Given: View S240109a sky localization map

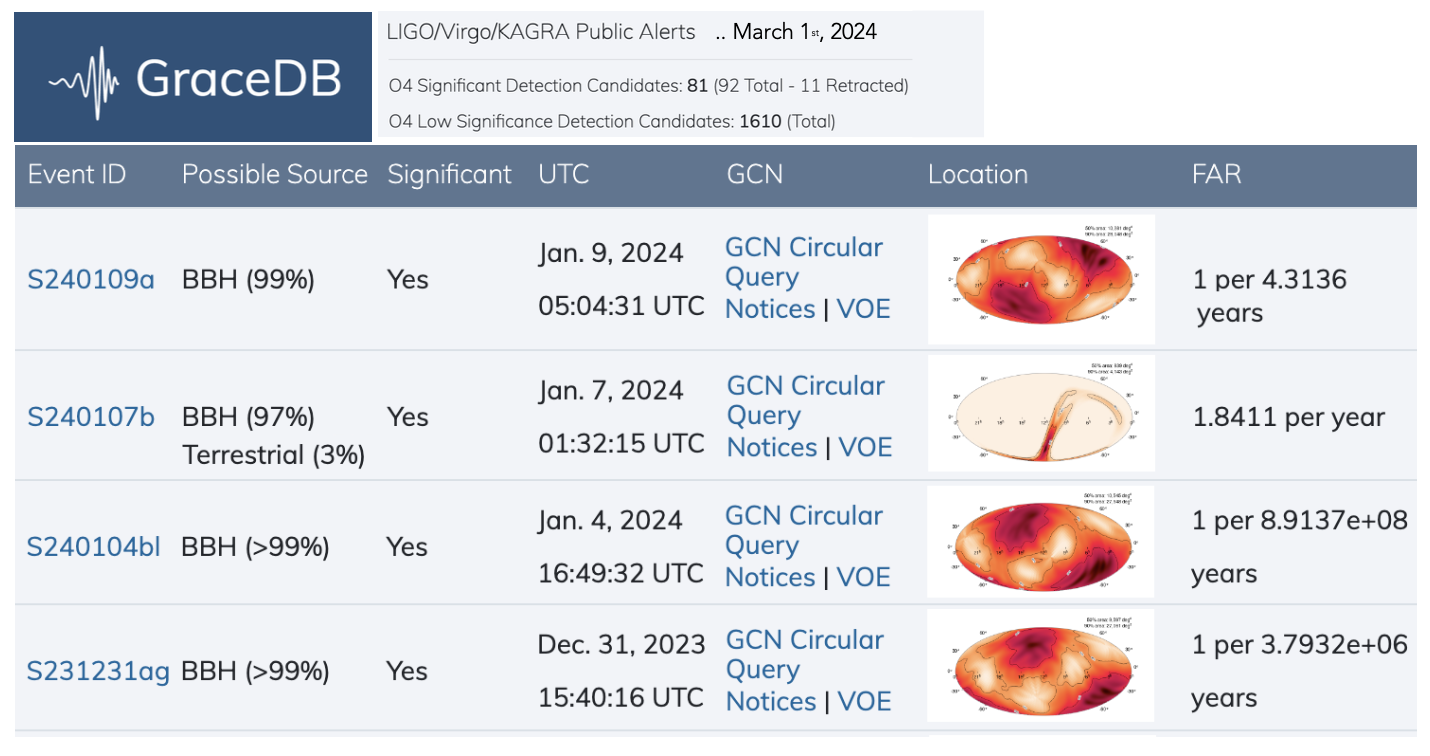Looking at the screenshot, I should (1041, 279).
